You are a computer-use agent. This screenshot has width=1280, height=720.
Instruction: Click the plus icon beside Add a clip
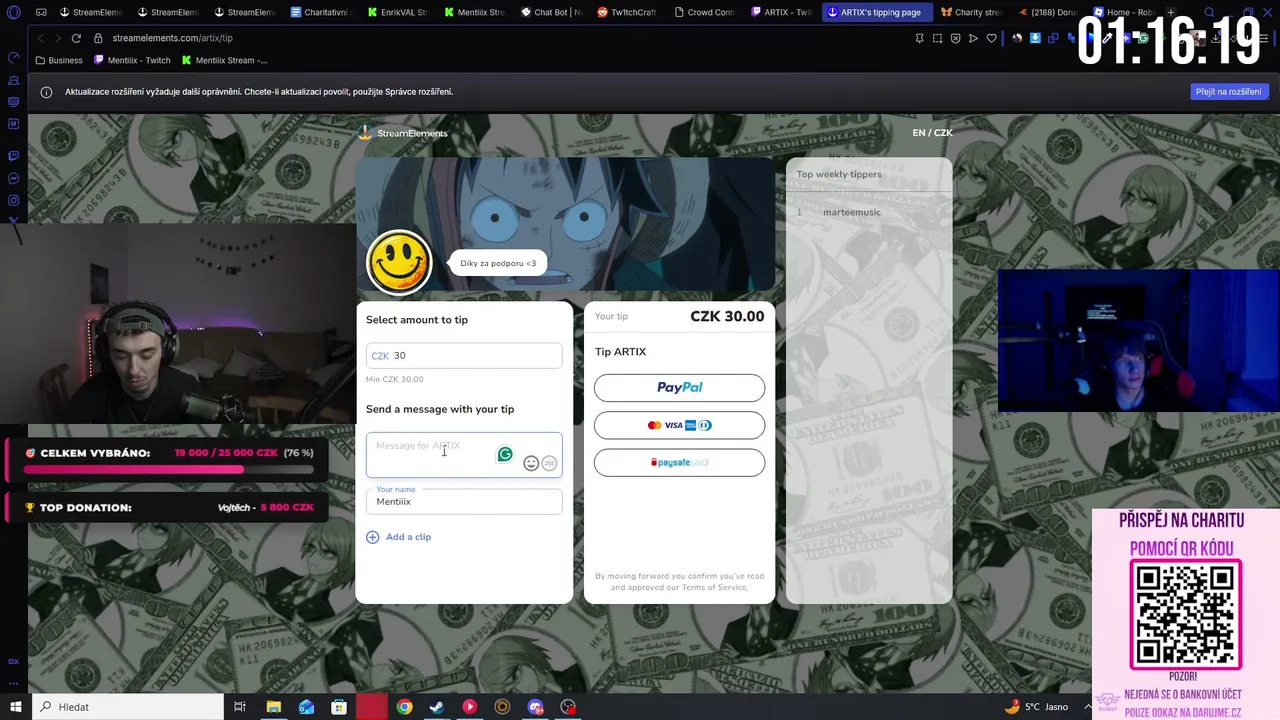click(373, 537)
